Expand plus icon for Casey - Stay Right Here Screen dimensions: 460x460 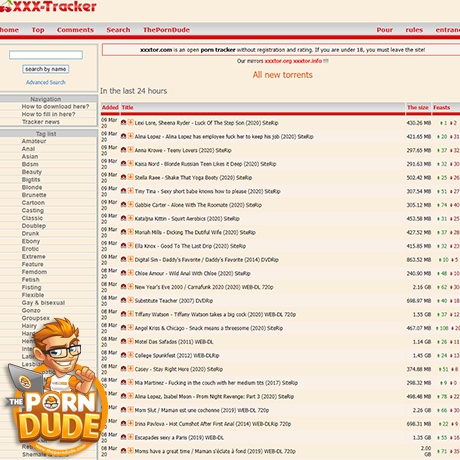[130, 368]
